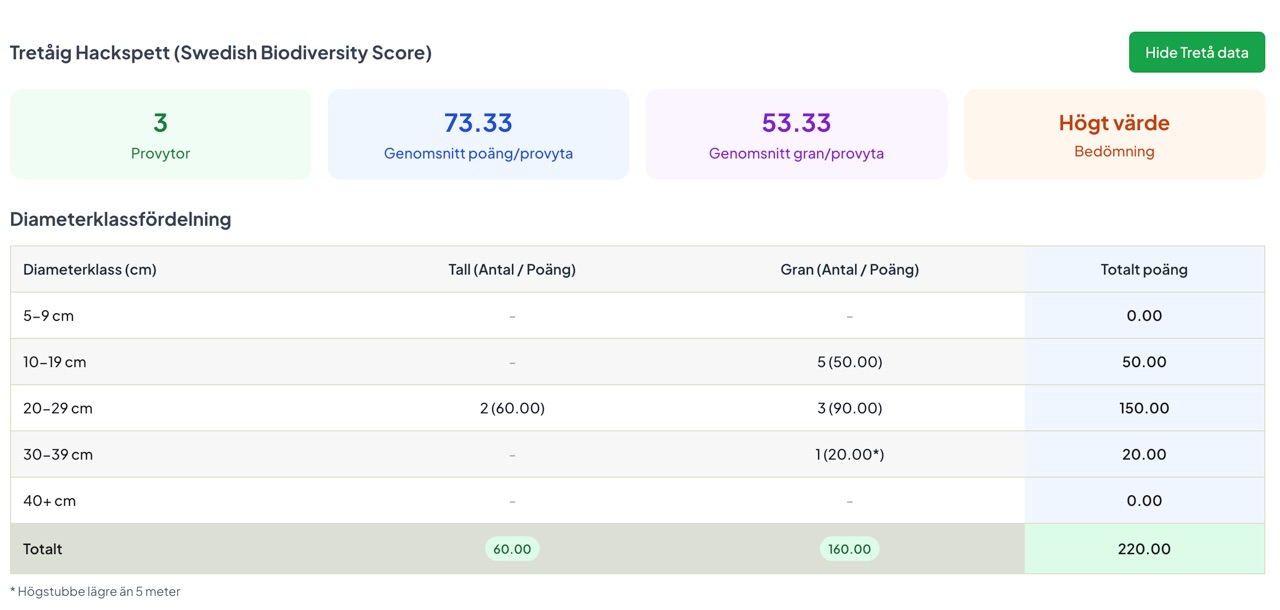Click the Tall (Antal / Poäng) column header
Viewport: 1280px width, 610px height.
coord(512,269)
